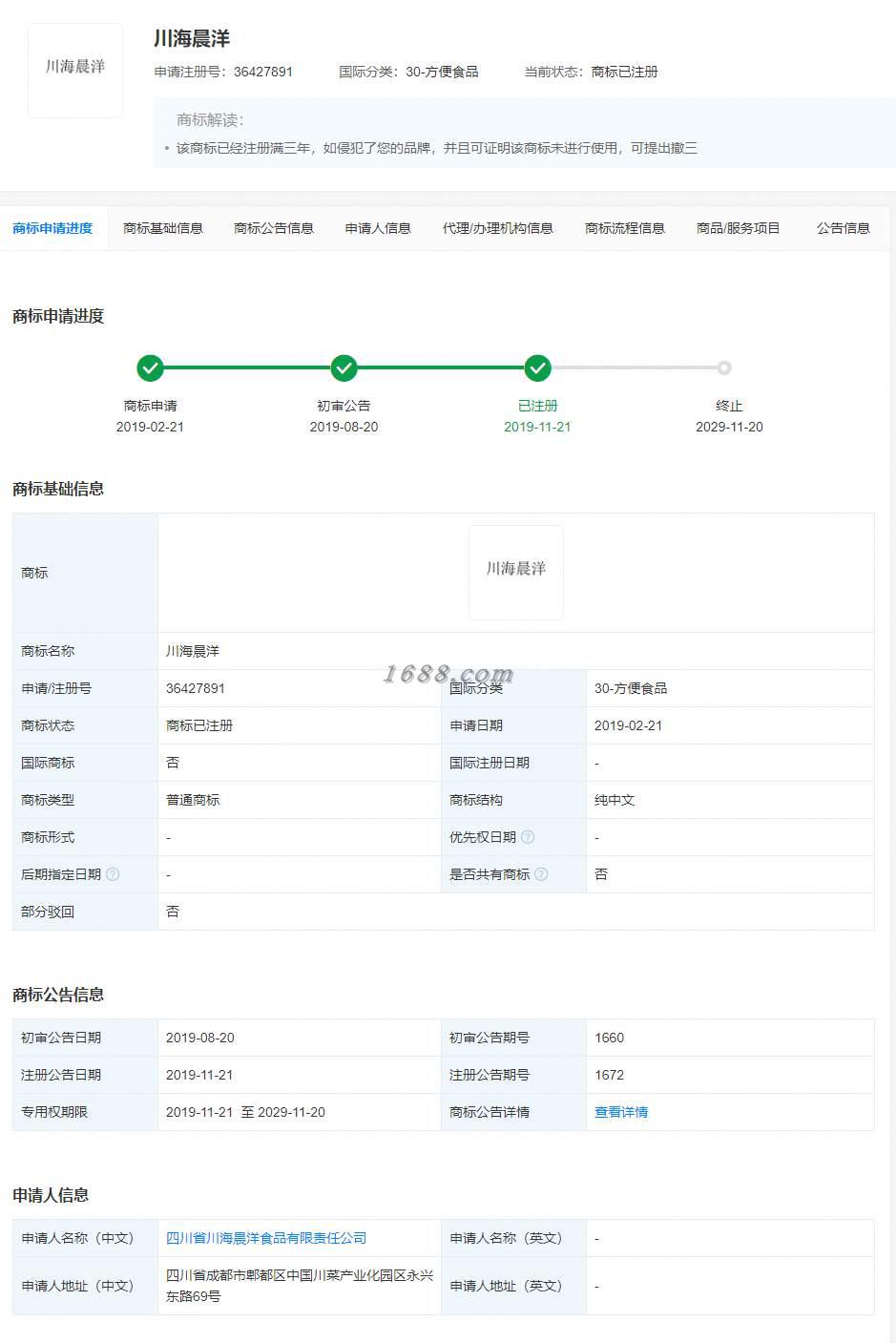Click the 商标结构 value 纯中文

click(615, 800)
